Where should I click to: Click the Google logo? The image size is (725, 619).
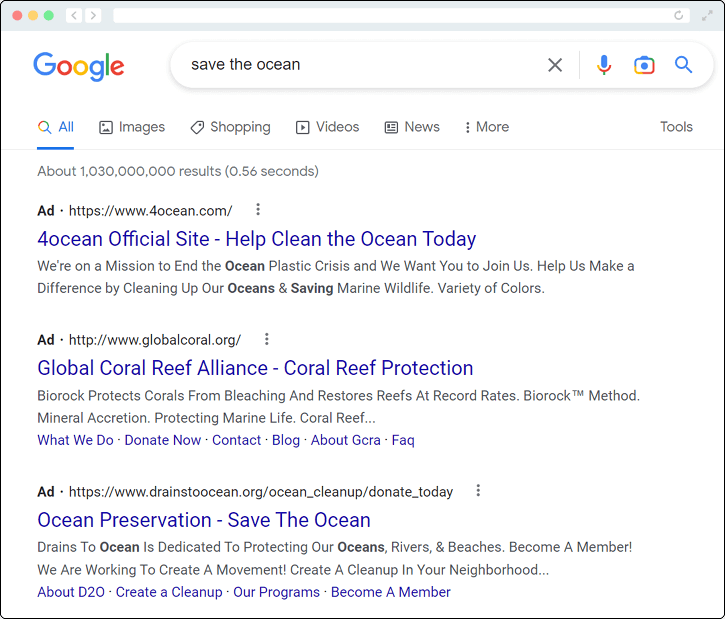pyautogui.click(x=79, y=66)
